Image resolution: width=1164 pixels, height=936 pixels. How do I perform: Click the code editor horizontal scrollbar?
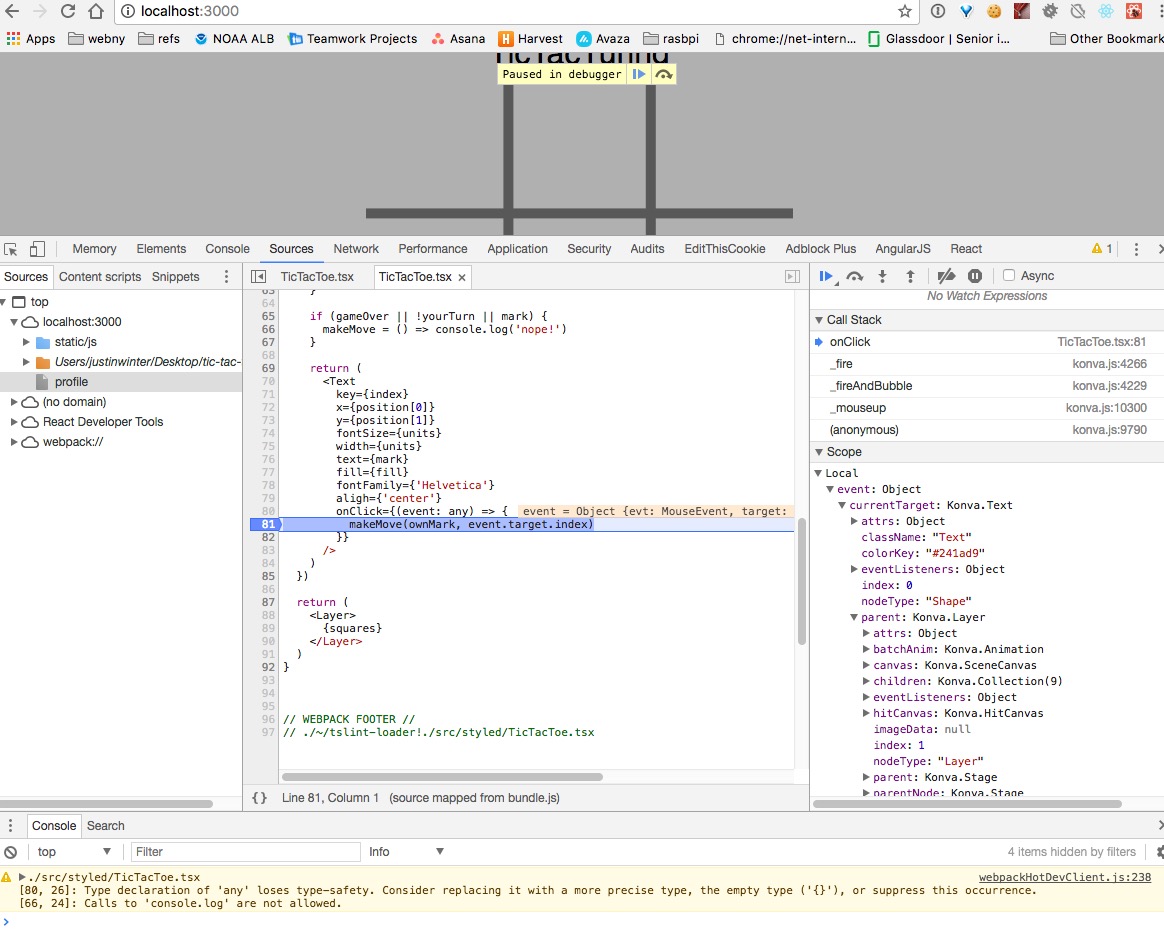442,776
